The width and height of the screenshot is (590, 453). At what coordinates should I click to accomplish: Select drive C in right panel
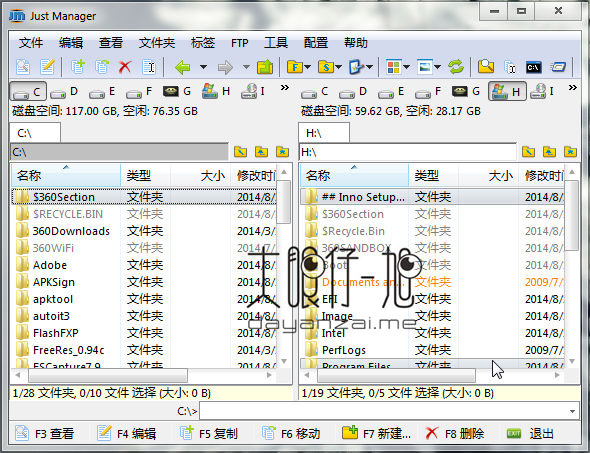click(315, 91)
